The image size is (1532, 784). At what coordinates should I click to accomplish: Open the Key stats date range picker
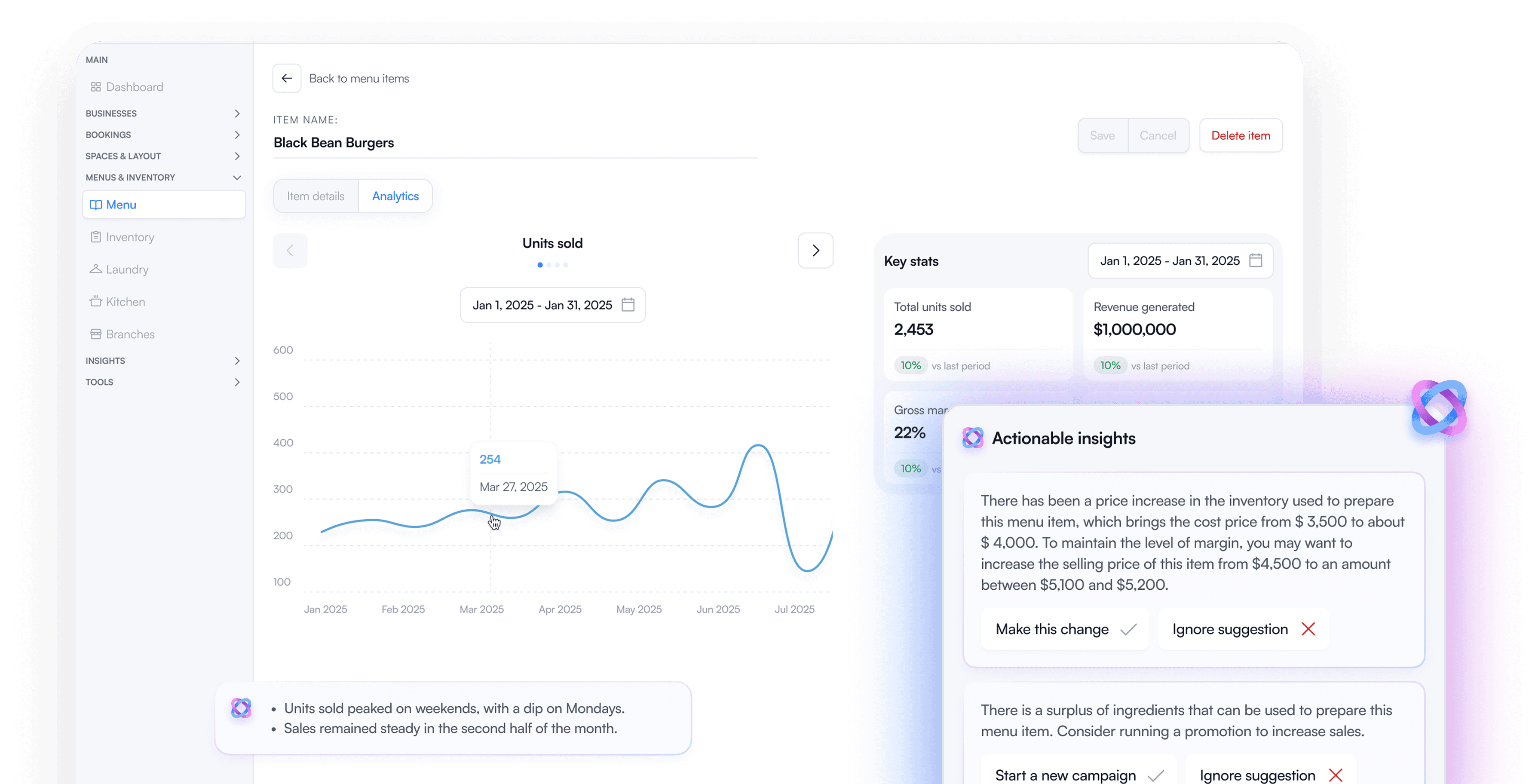click(1180, 260)
